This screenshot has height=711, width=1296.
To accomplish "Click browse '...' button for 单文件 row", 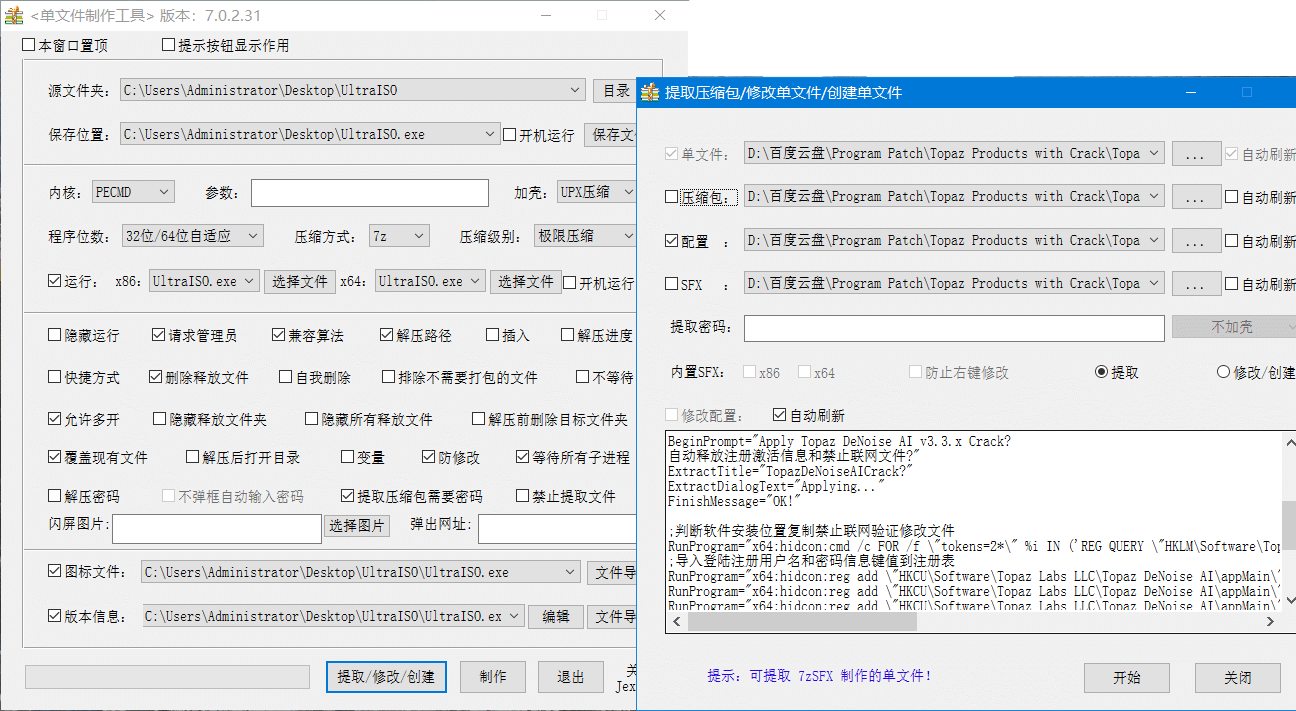I will [x=1197, y=154].
